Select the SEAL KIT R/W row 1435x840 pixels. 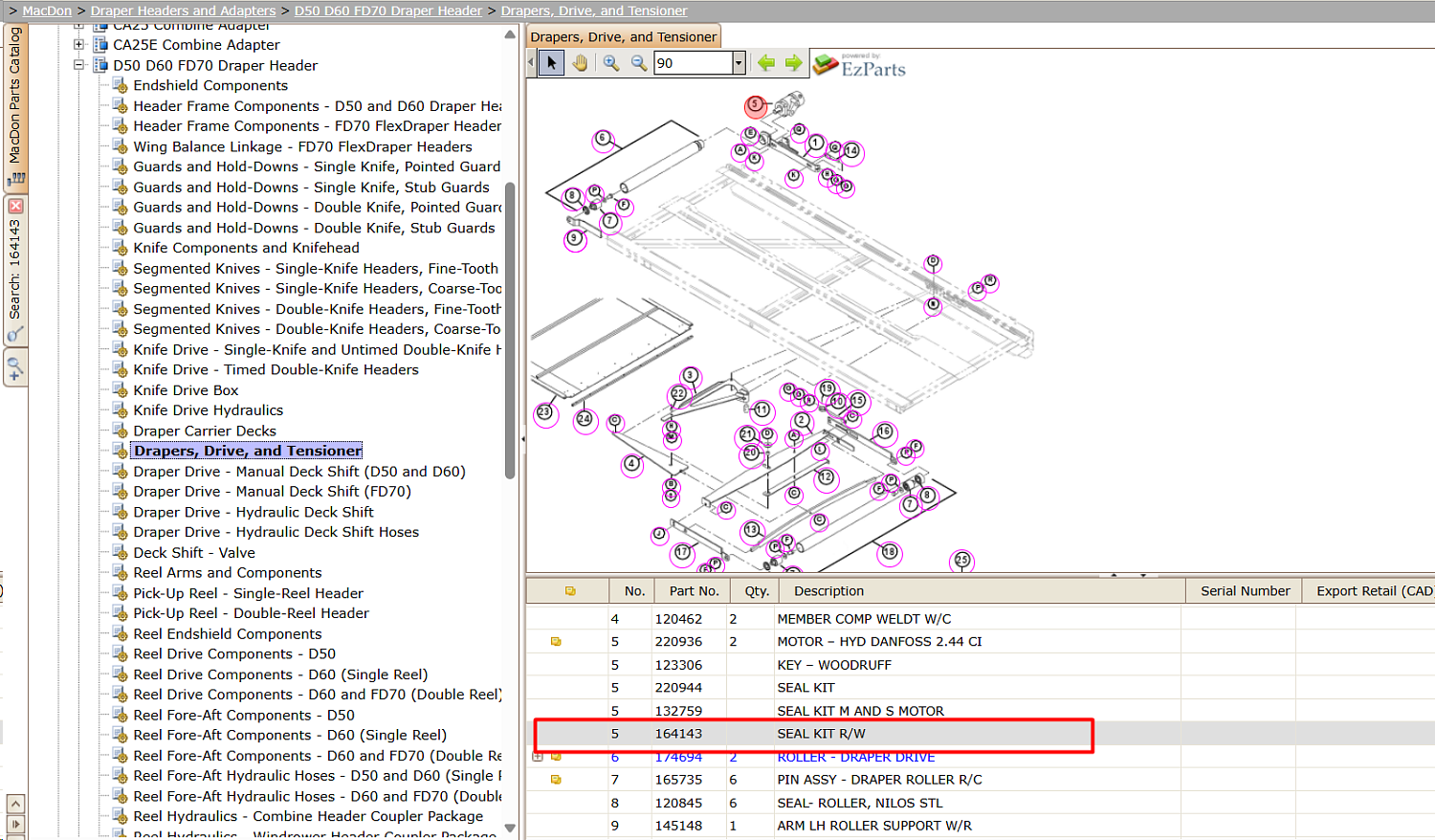(981, 734)
